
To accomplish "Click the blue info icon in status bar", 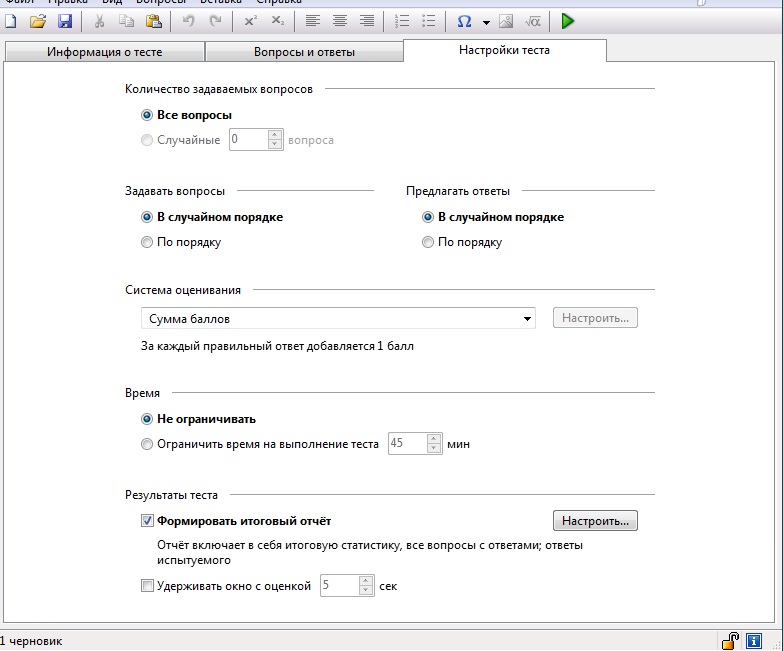I will click(755, 640).
